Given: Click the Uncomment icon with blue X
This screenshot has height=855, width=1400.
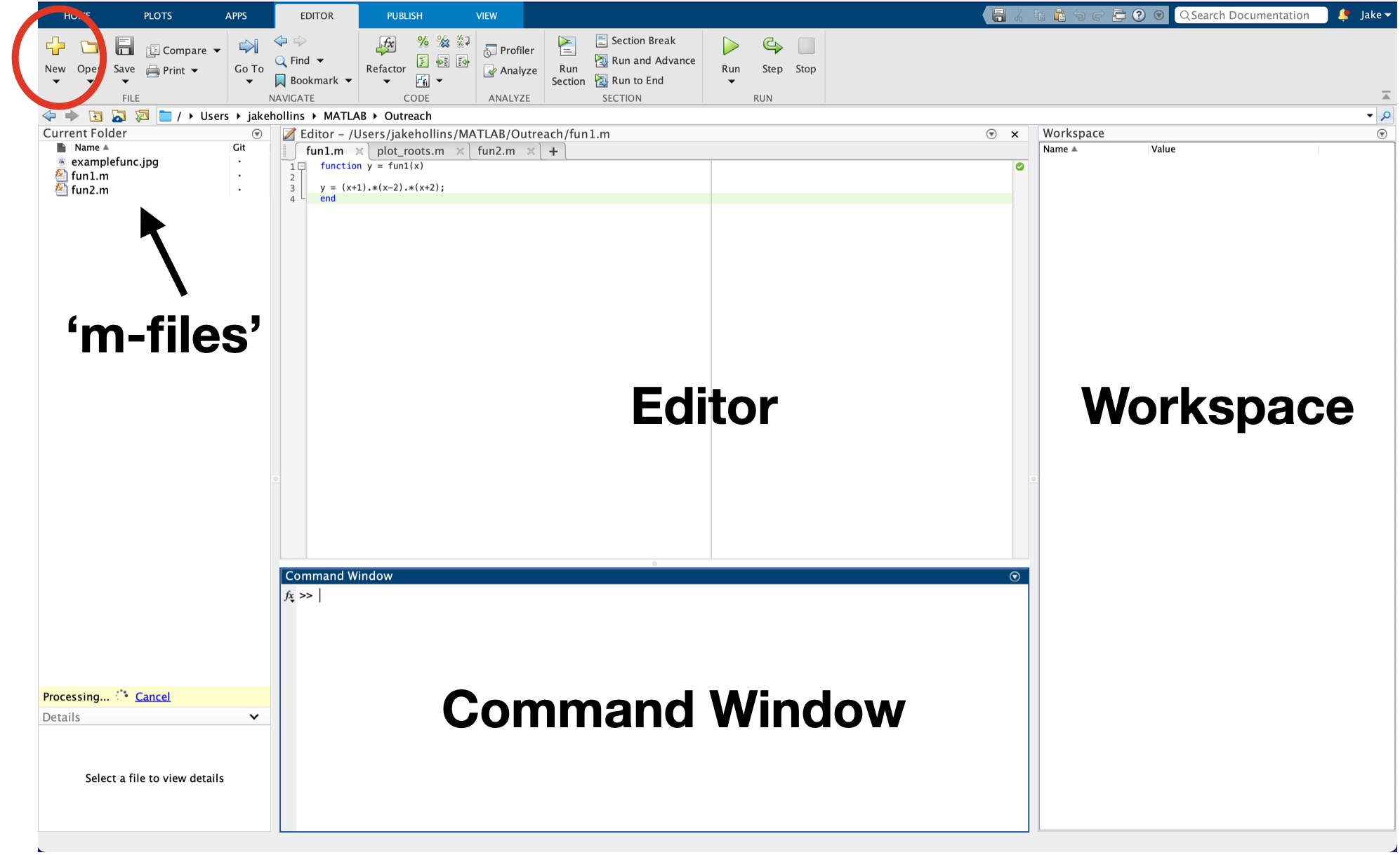Looking at the screenshot, I should tap(443, 41).
